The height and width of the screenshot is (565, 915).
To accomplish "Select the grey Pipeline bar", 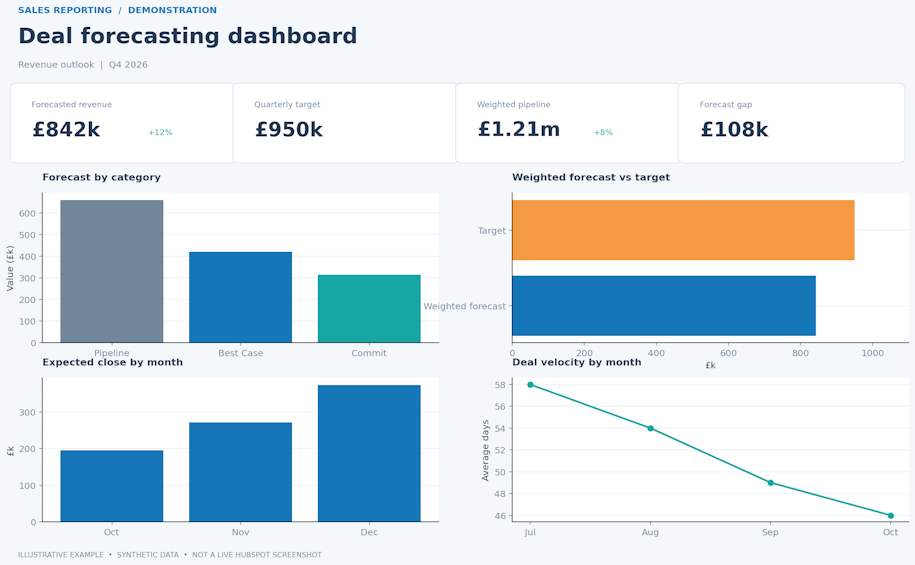I will pyautogui.click(x=111, y=271).
